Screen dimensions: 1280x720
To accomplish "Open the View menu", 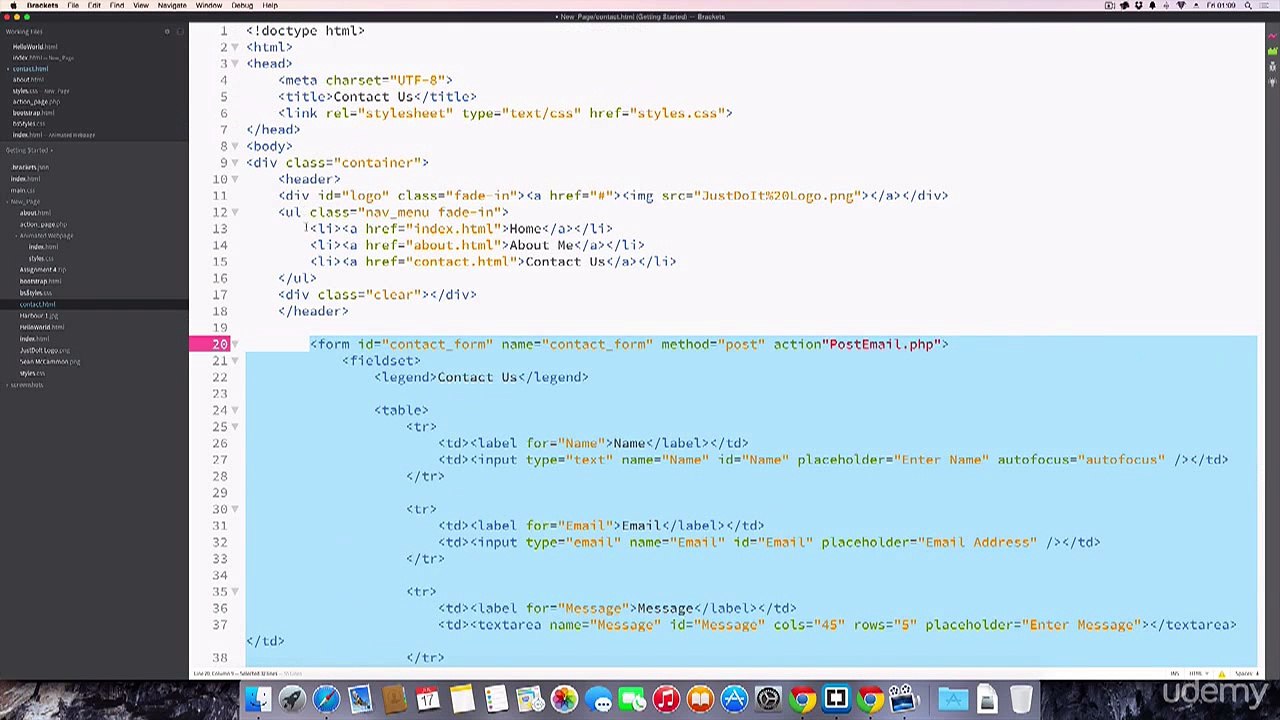I will point(141,5).
